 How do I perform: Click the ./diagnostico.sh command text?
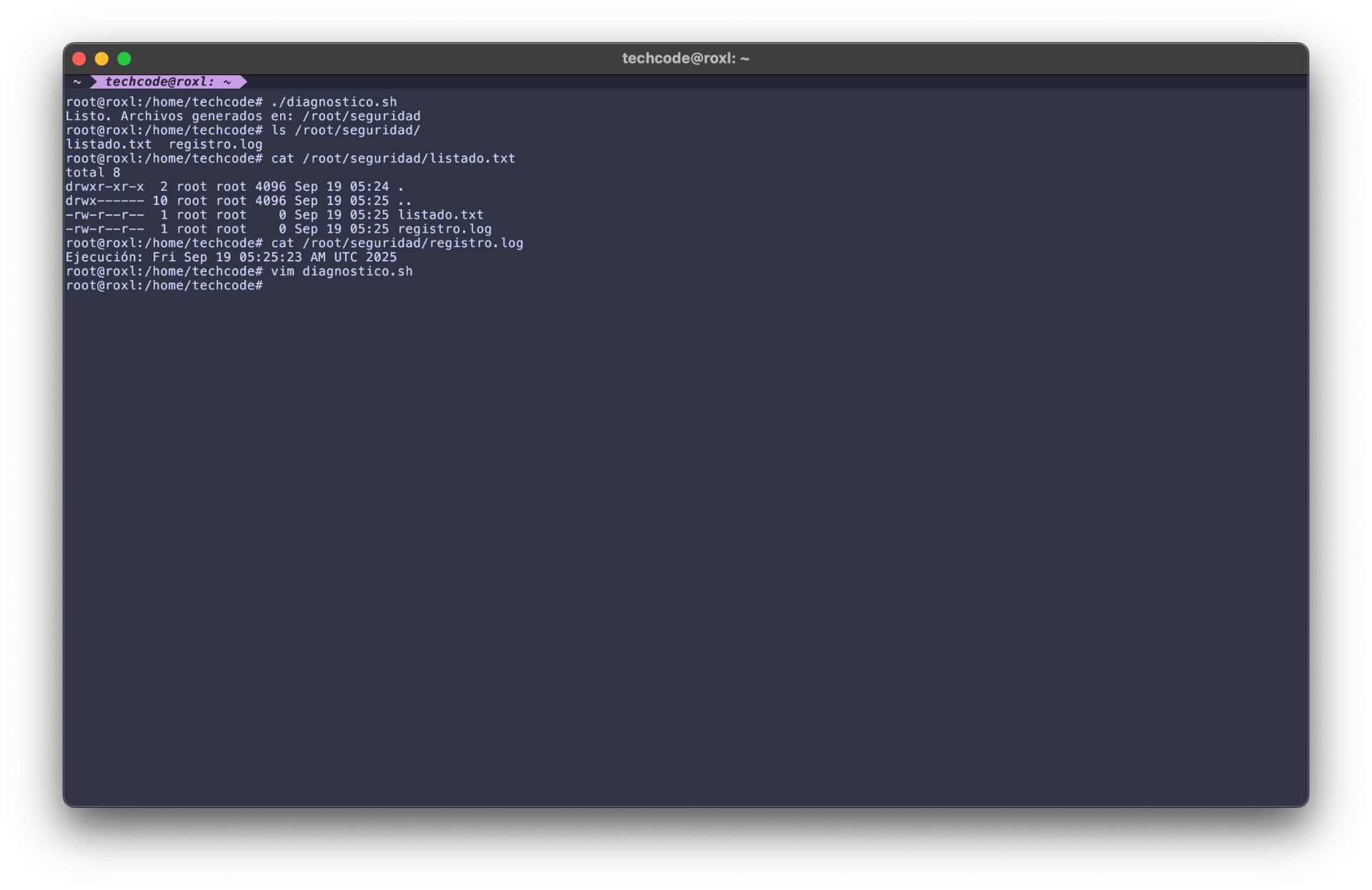pos(334,102)
